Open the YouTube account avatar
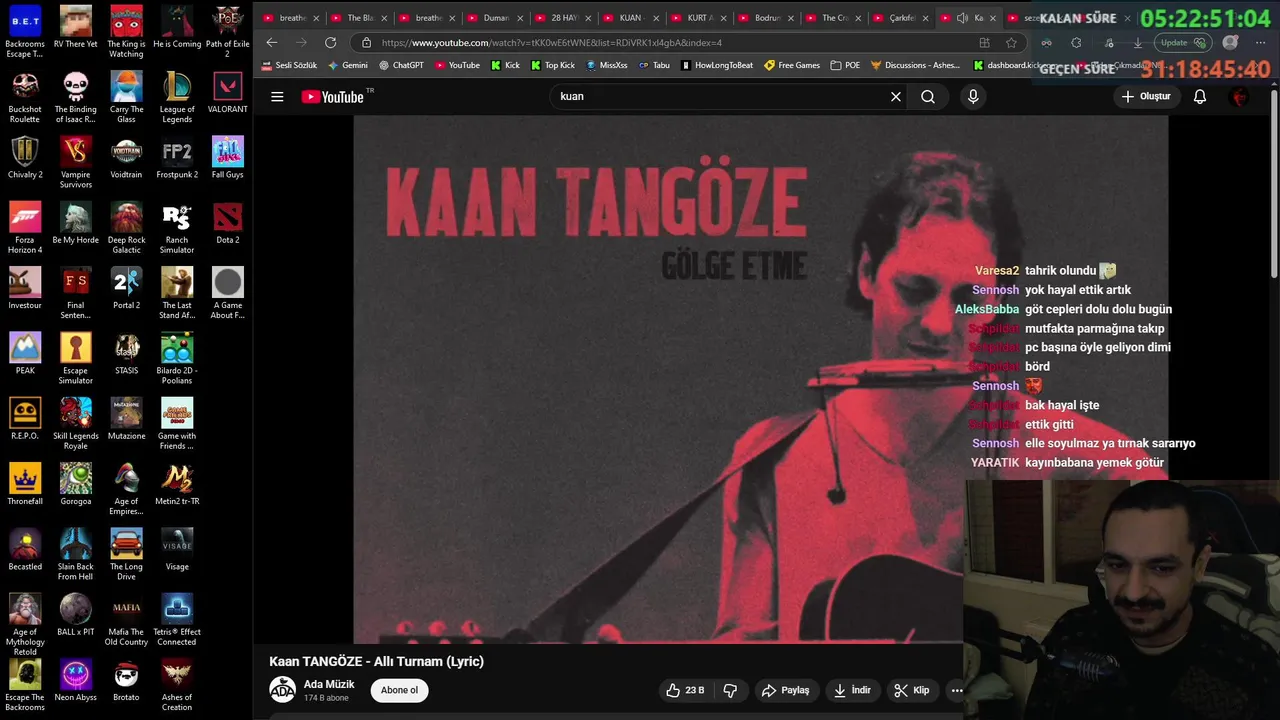The height and width of the screenshot is (720, 1280). click(x=1239, y=97)
